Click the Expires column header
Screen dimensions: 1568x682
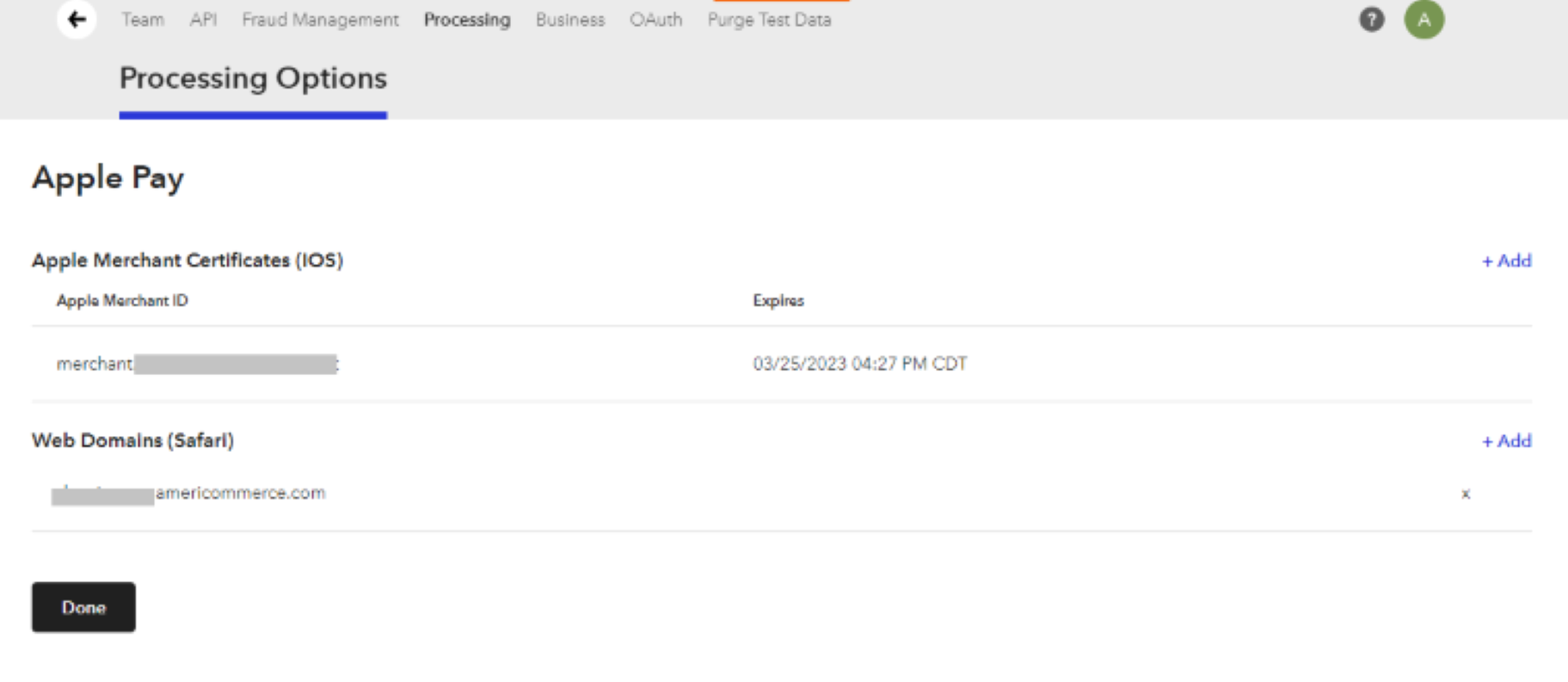pyautogui.click(x=778, y=300)
